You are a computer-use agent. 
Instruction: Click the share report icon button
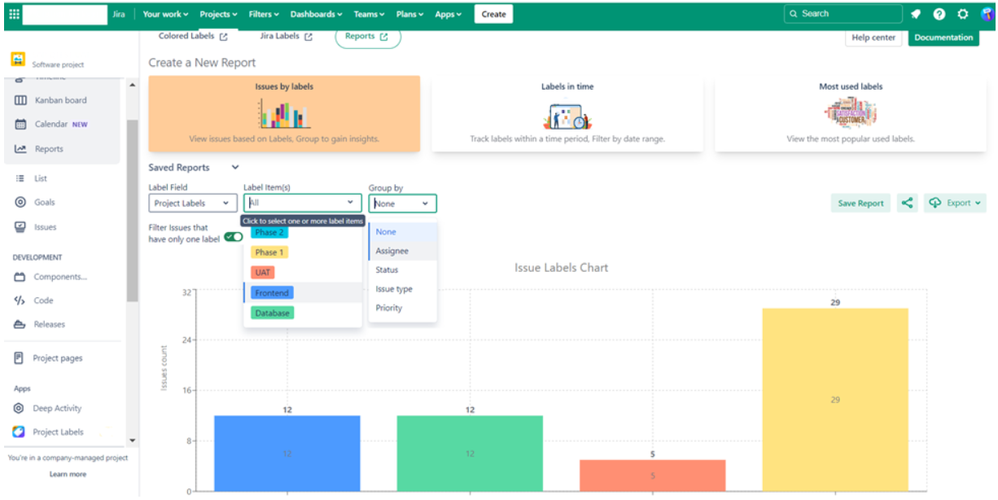tap(907, 203)
